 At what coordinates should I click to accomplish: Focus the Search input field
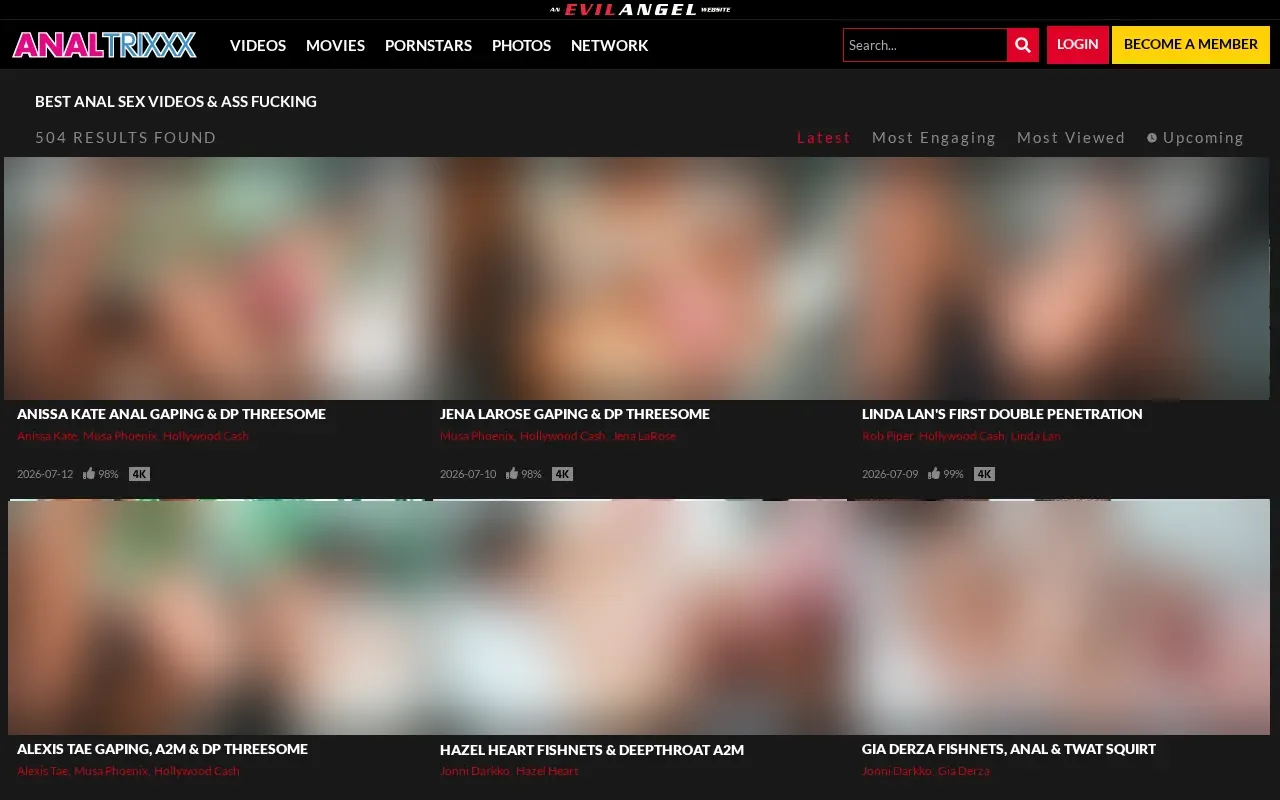point(925,45)
